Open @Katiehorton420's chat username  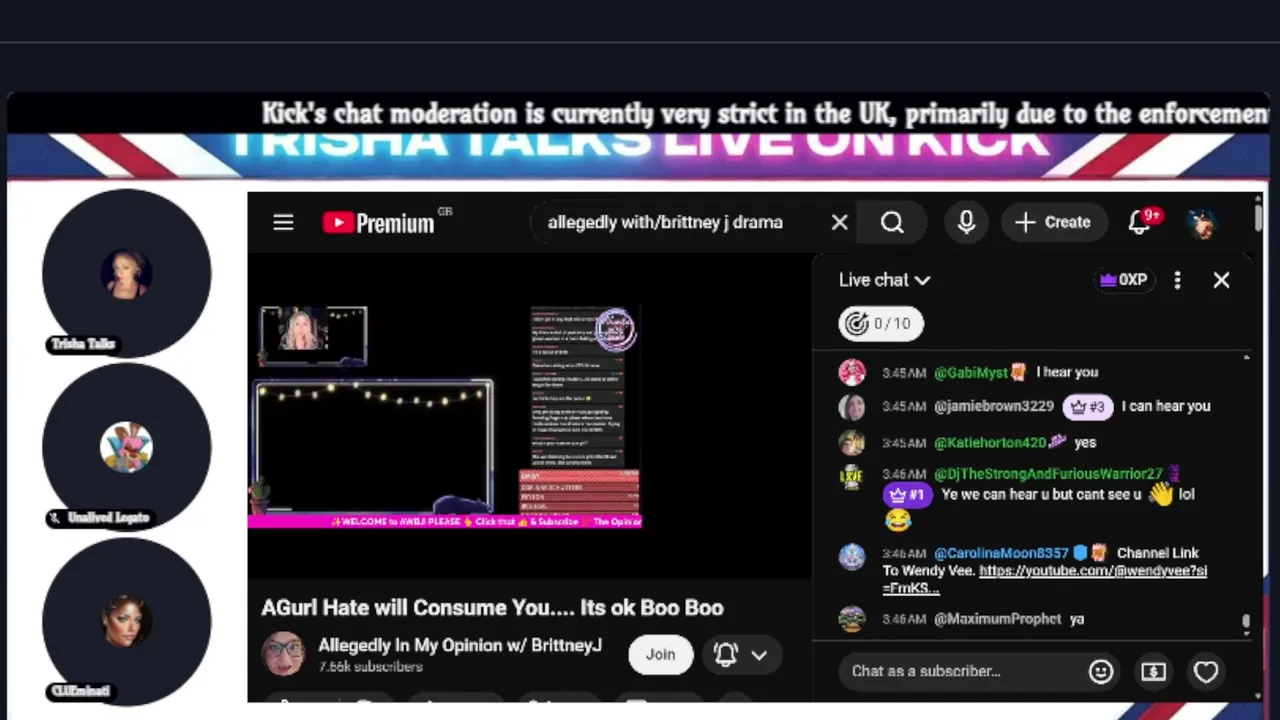991,442
